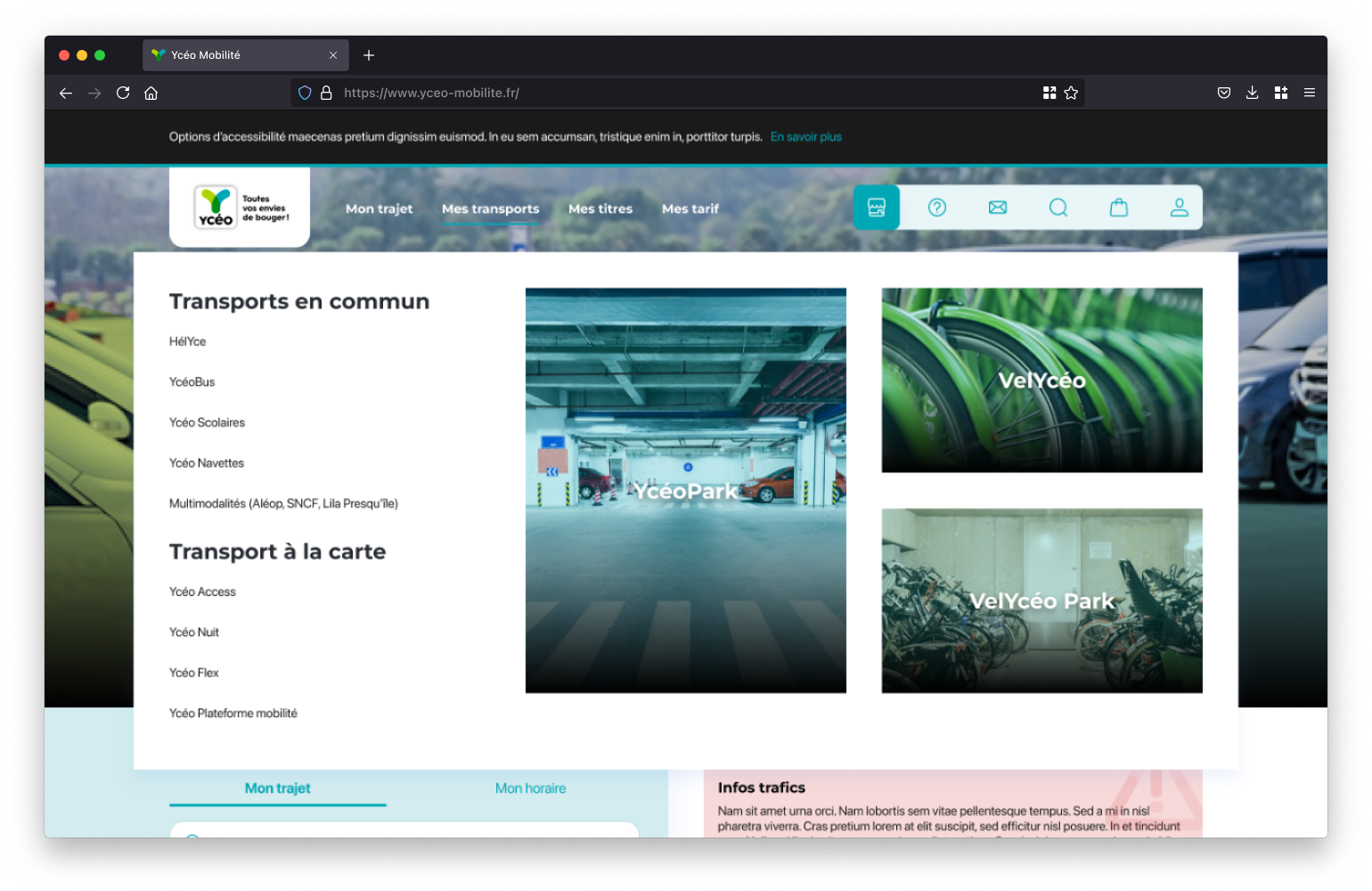The height and width of the screenshot is (891, 1372).
Task: Click the Transport à la carte heading
Action: (x=278, y=552)
